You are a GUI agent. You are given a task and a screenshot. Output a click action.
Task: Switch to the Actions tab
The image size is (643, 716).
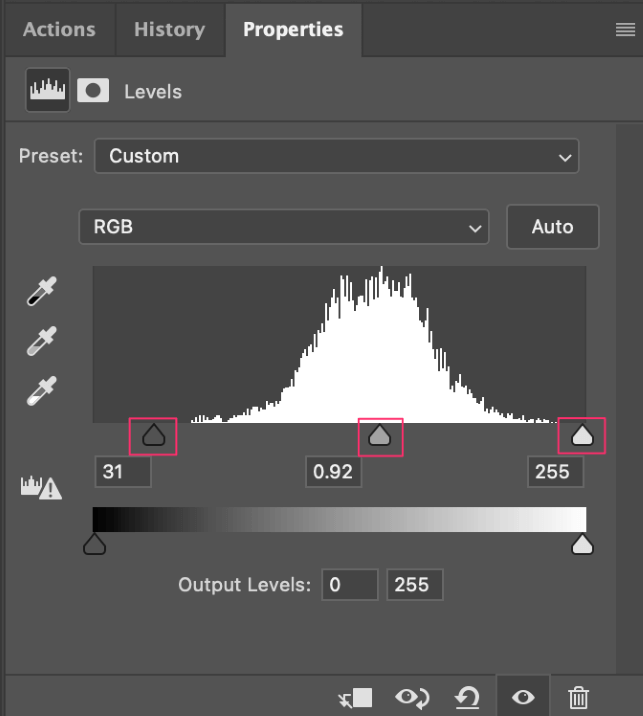[x=58, y=29]
